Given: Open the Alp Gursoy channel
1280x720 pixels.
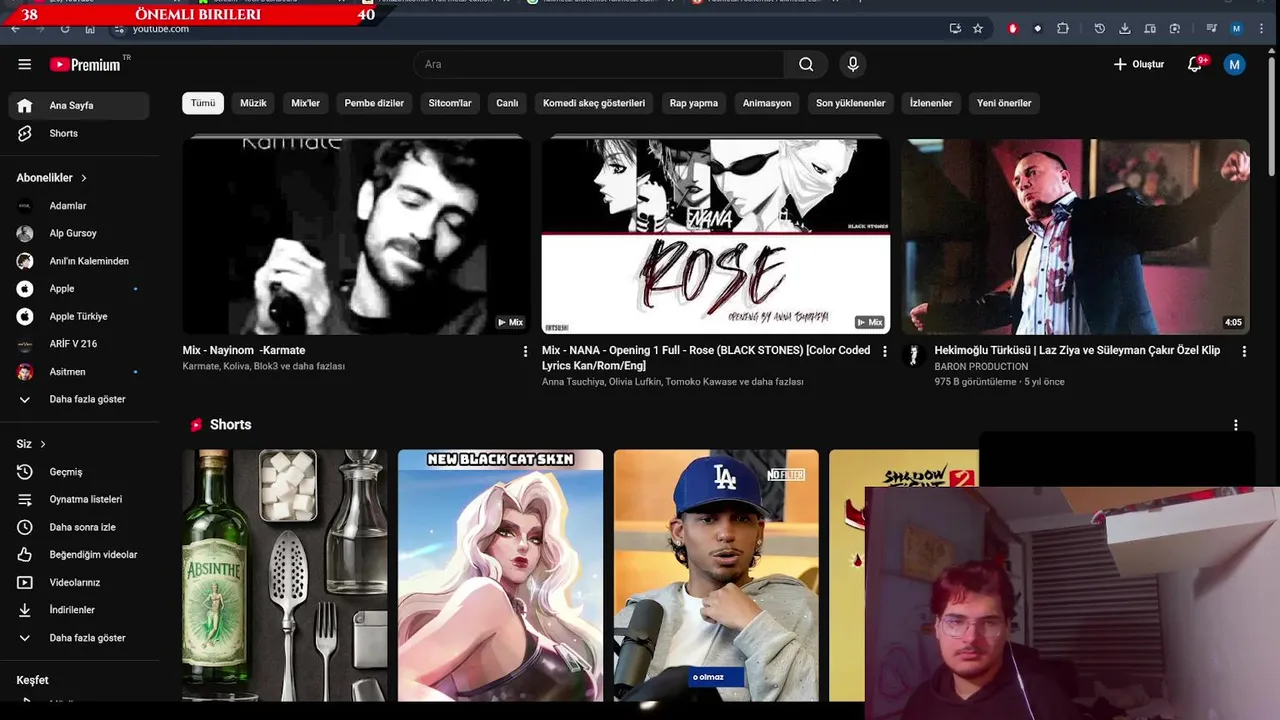Looking at the screenshot, I should (79, 233).
